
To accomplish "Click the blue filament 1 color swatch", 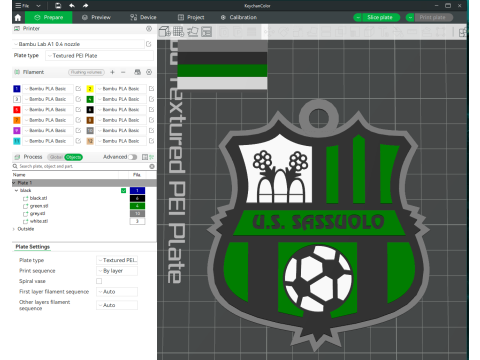I will pos(17,89).
